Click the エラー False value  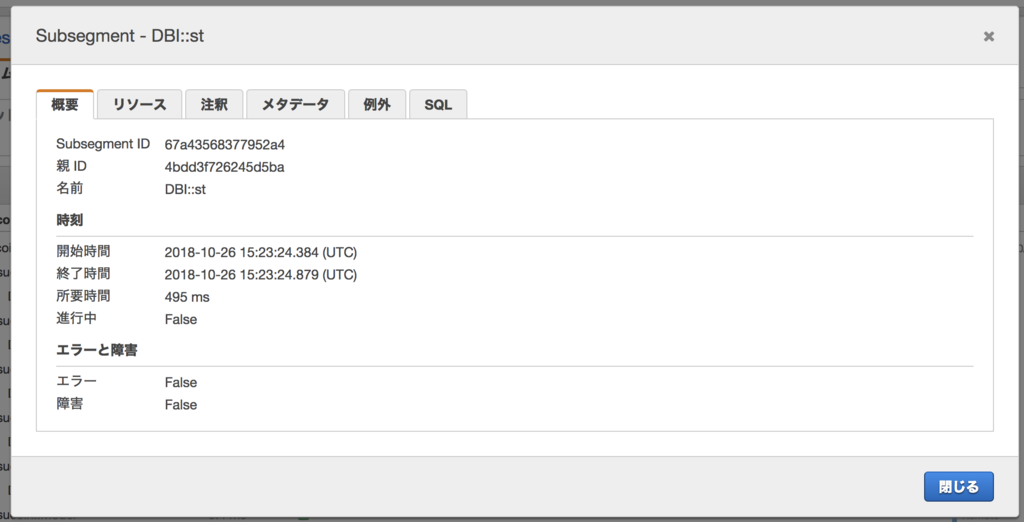tap(181, 382)
